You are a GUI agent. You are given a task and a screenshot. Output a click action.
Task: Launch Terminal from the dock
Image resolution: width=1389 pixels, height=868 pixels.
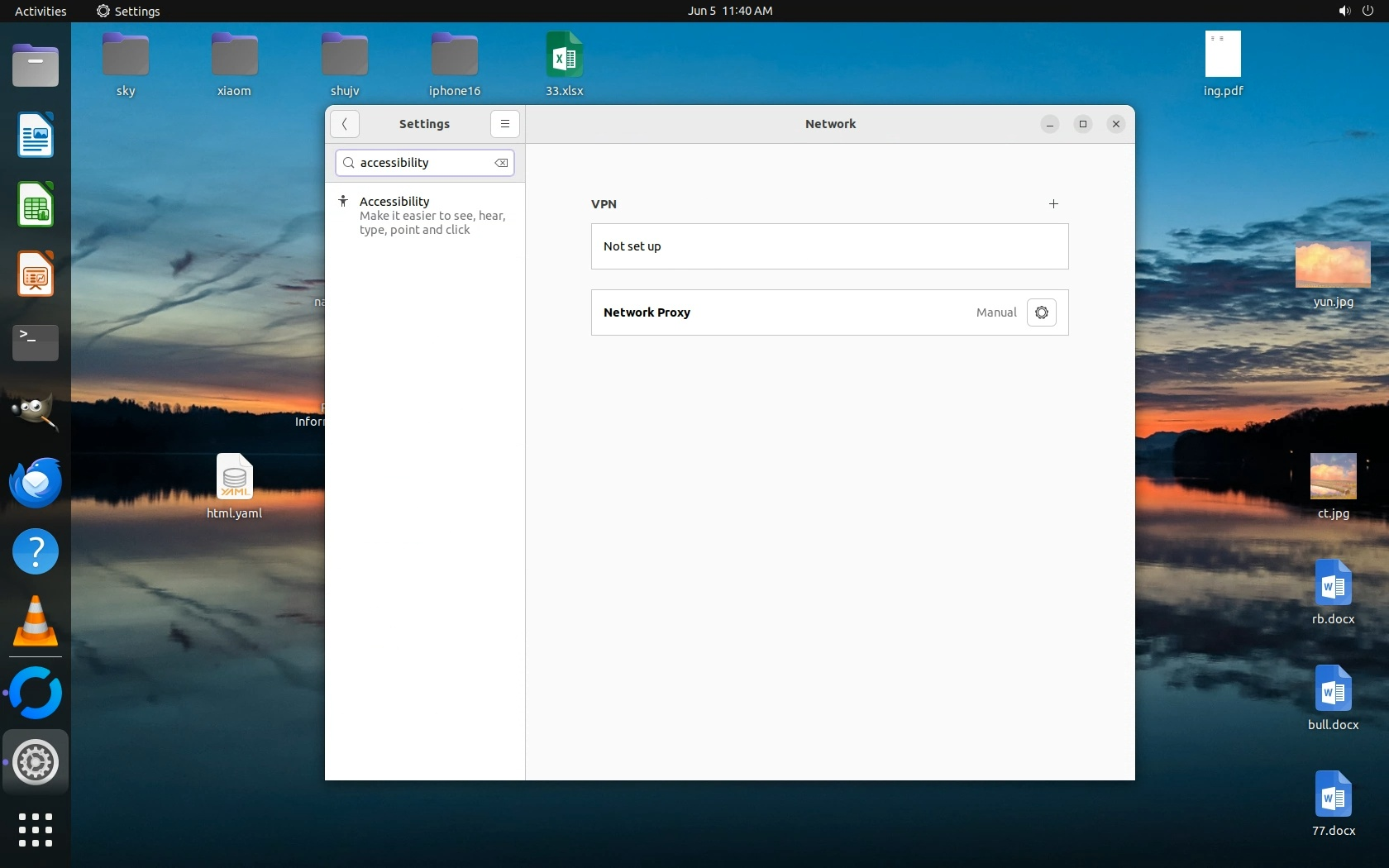click(x=36, y=342)
